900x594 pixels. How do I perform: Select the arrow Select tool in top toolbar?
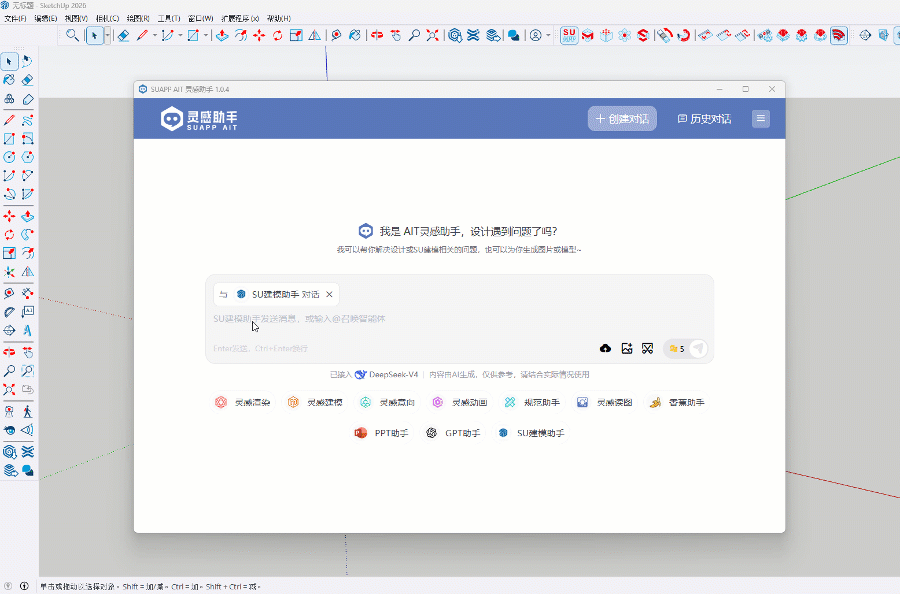pos(94,36)
